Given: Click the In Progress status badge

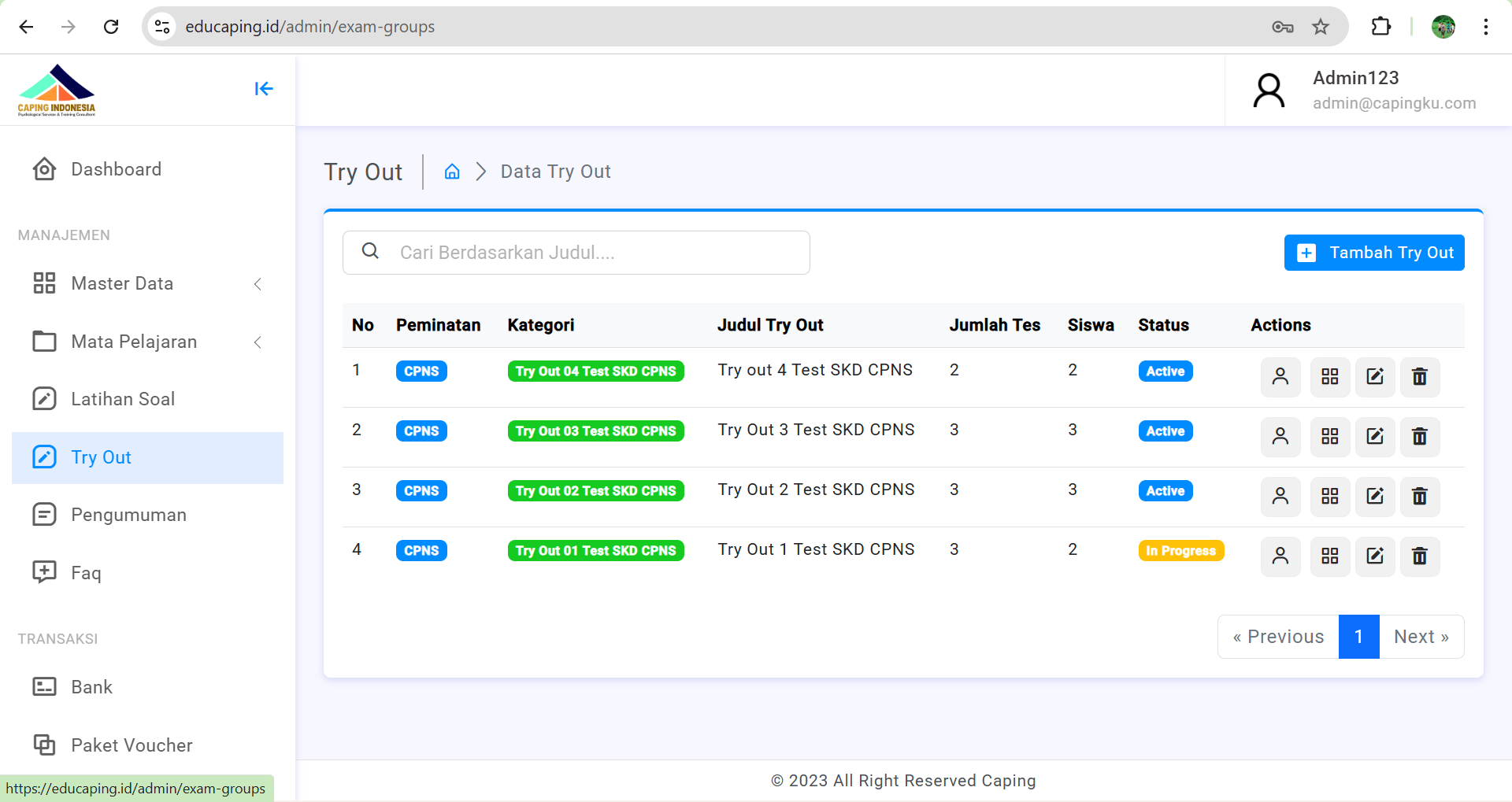Looking at the screenshot, I should 1180,551.
